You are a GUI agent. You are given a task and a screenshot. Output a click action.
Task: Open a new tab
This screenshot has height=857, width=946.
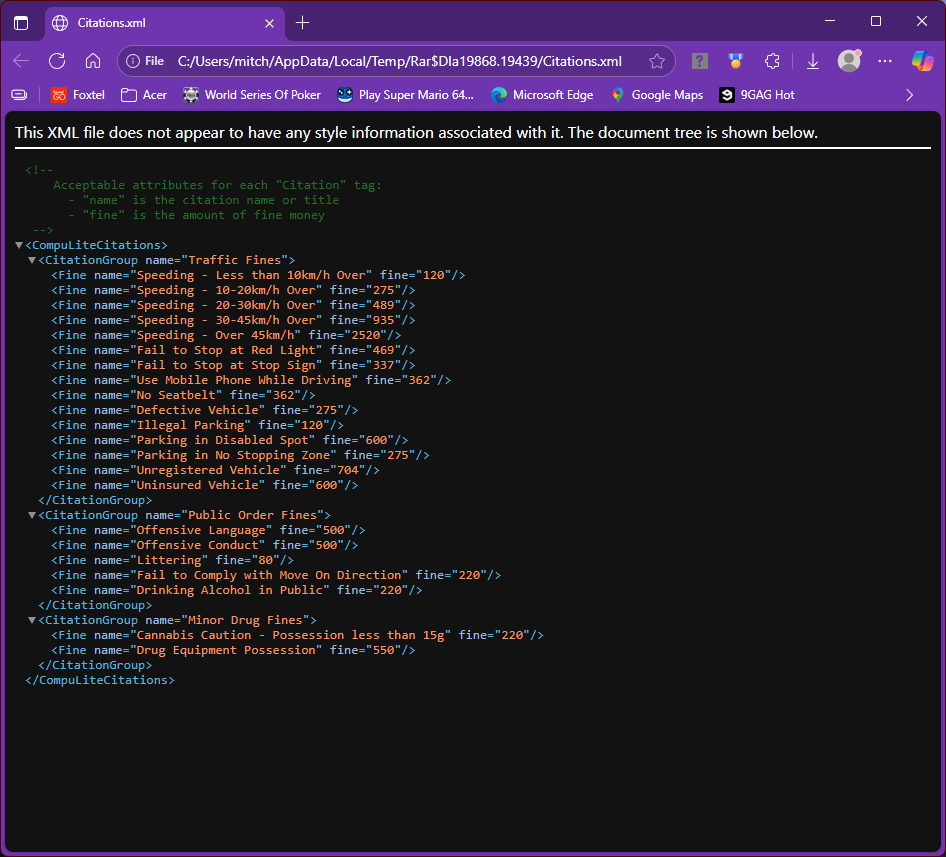pos(303,23)
